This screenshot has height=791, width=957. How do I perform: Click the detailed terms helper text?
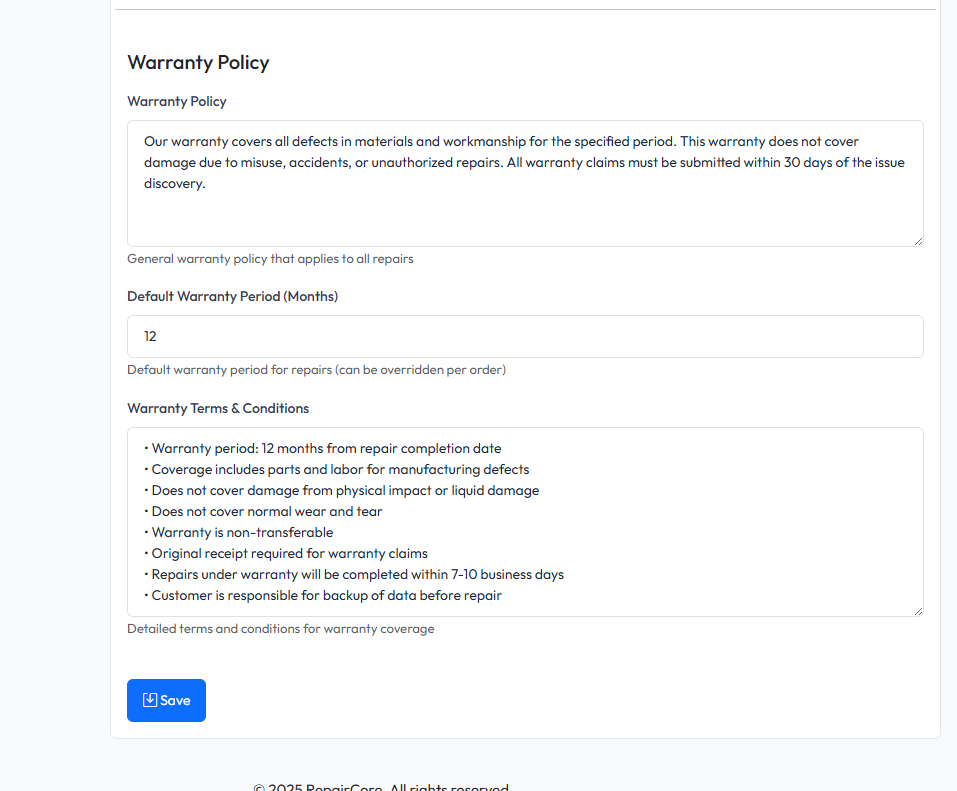pos(280,628)
